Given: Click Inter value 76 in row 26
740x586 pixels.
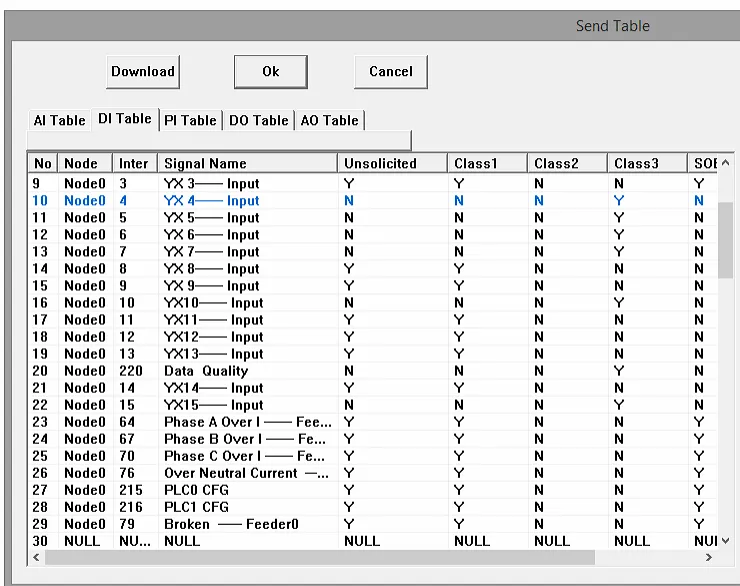Looking at the screenshot, I should (x=127, y=473).
